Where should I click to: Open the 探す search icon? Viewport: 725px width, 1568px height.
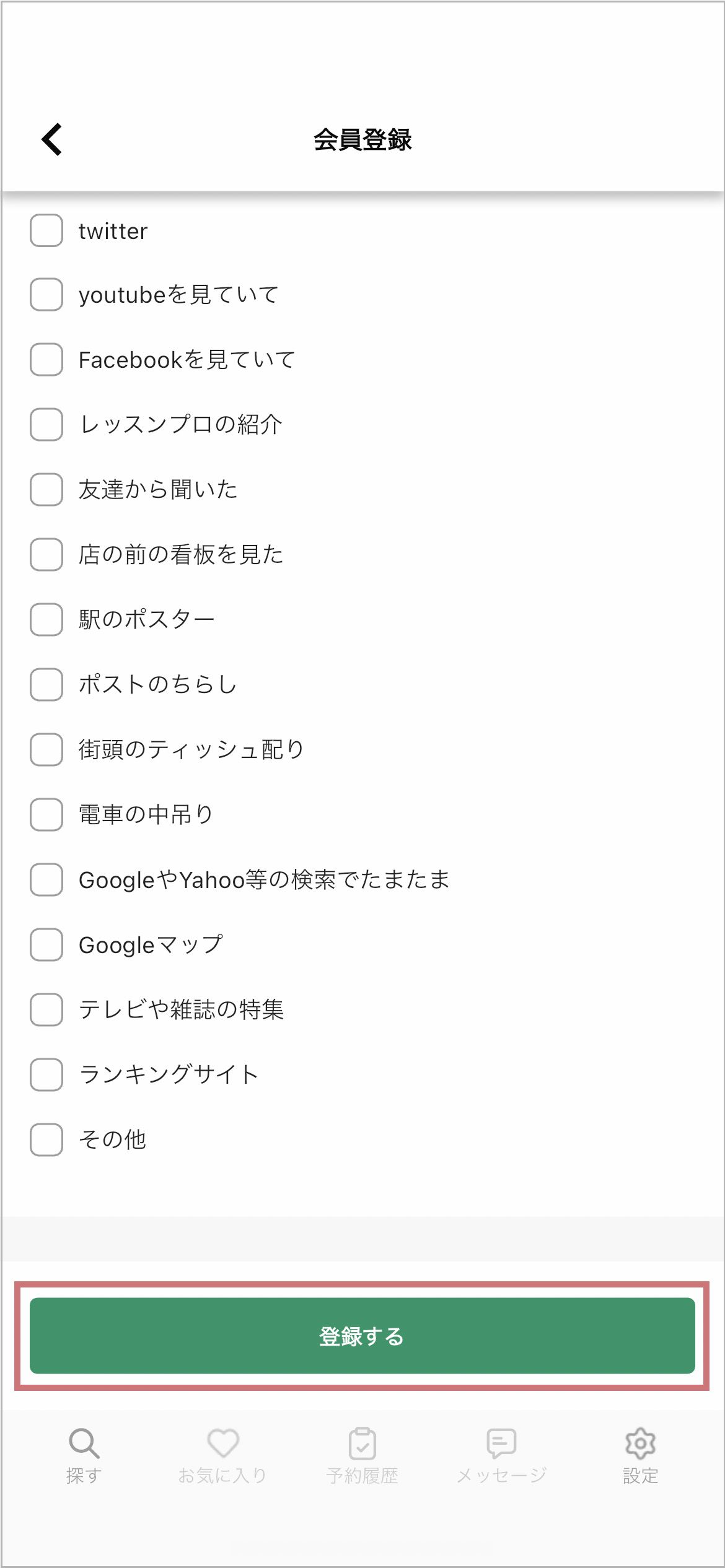[84, 1444]
